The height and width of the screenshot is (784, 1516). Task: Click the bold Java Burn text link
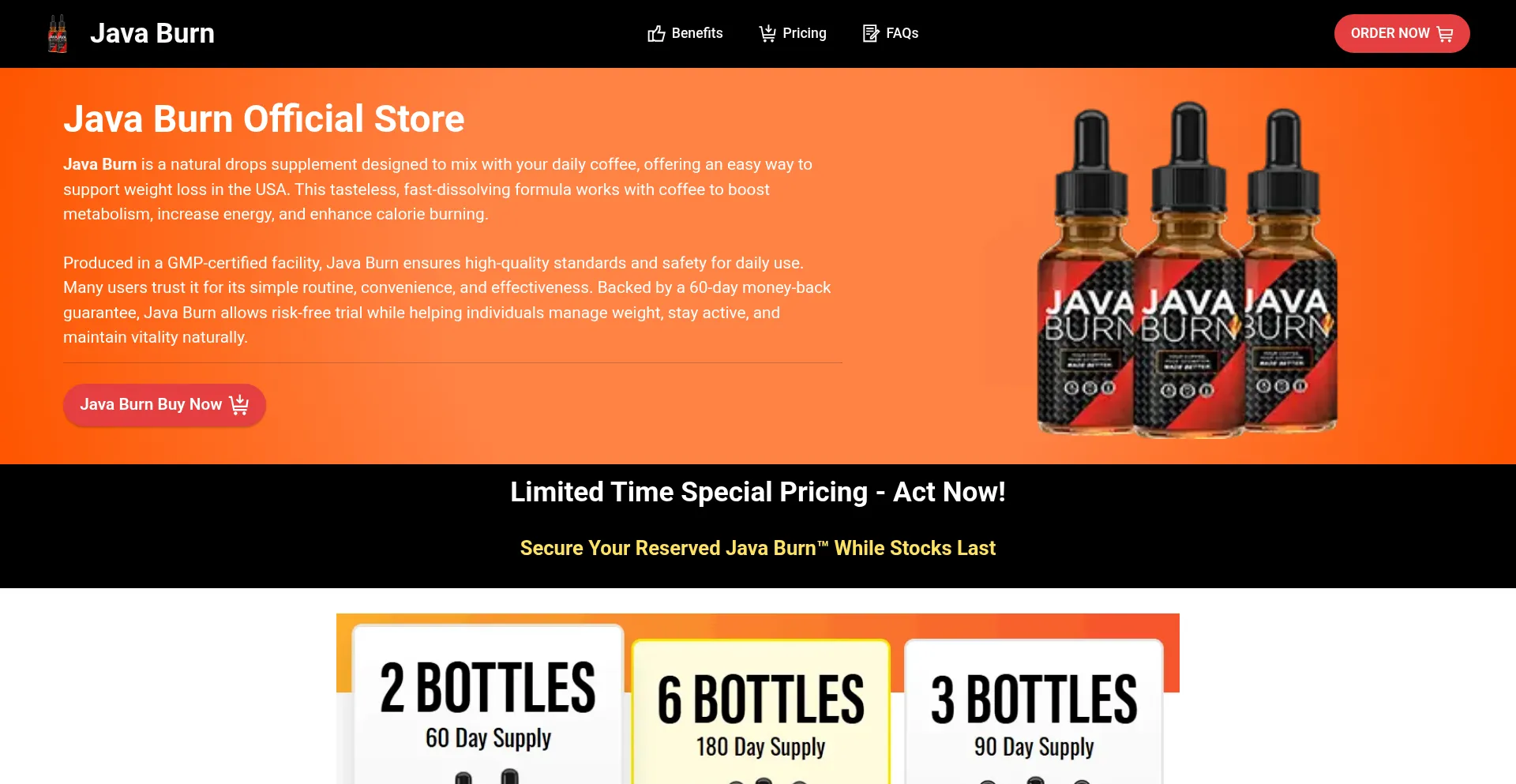point(99,164)
